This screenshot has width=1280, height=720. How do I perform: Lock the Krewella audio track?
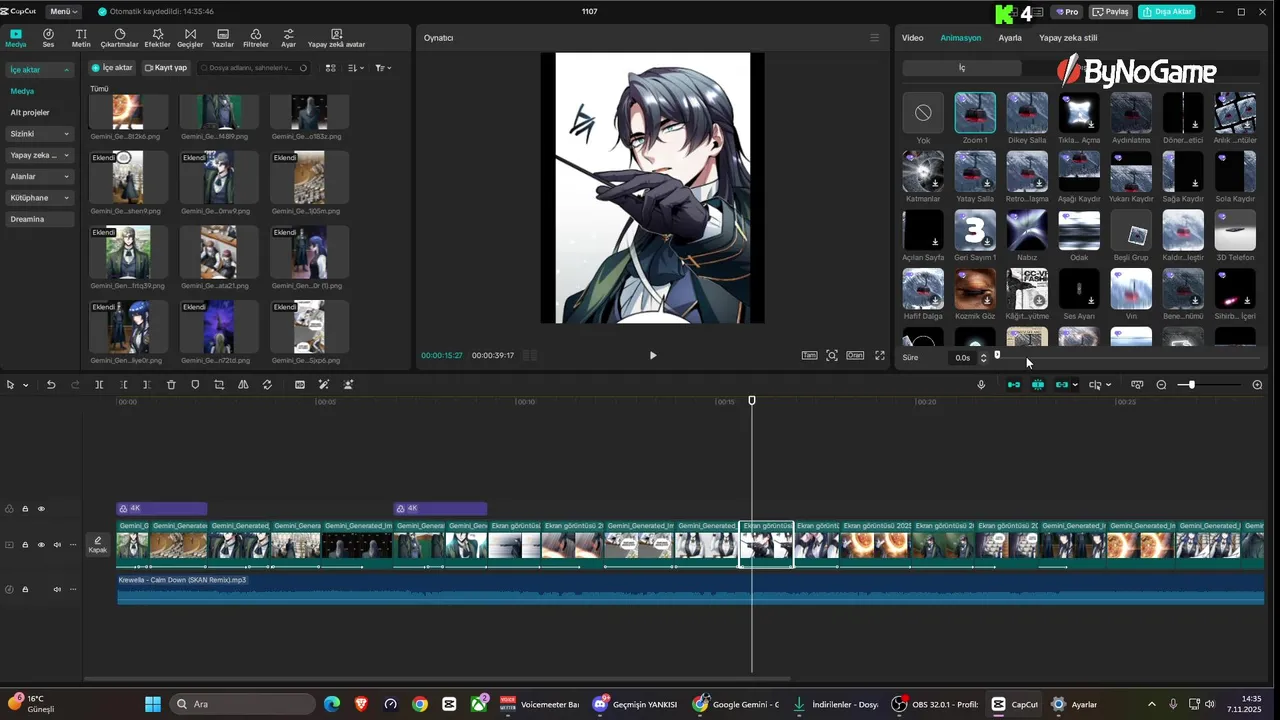coord(25,589)
